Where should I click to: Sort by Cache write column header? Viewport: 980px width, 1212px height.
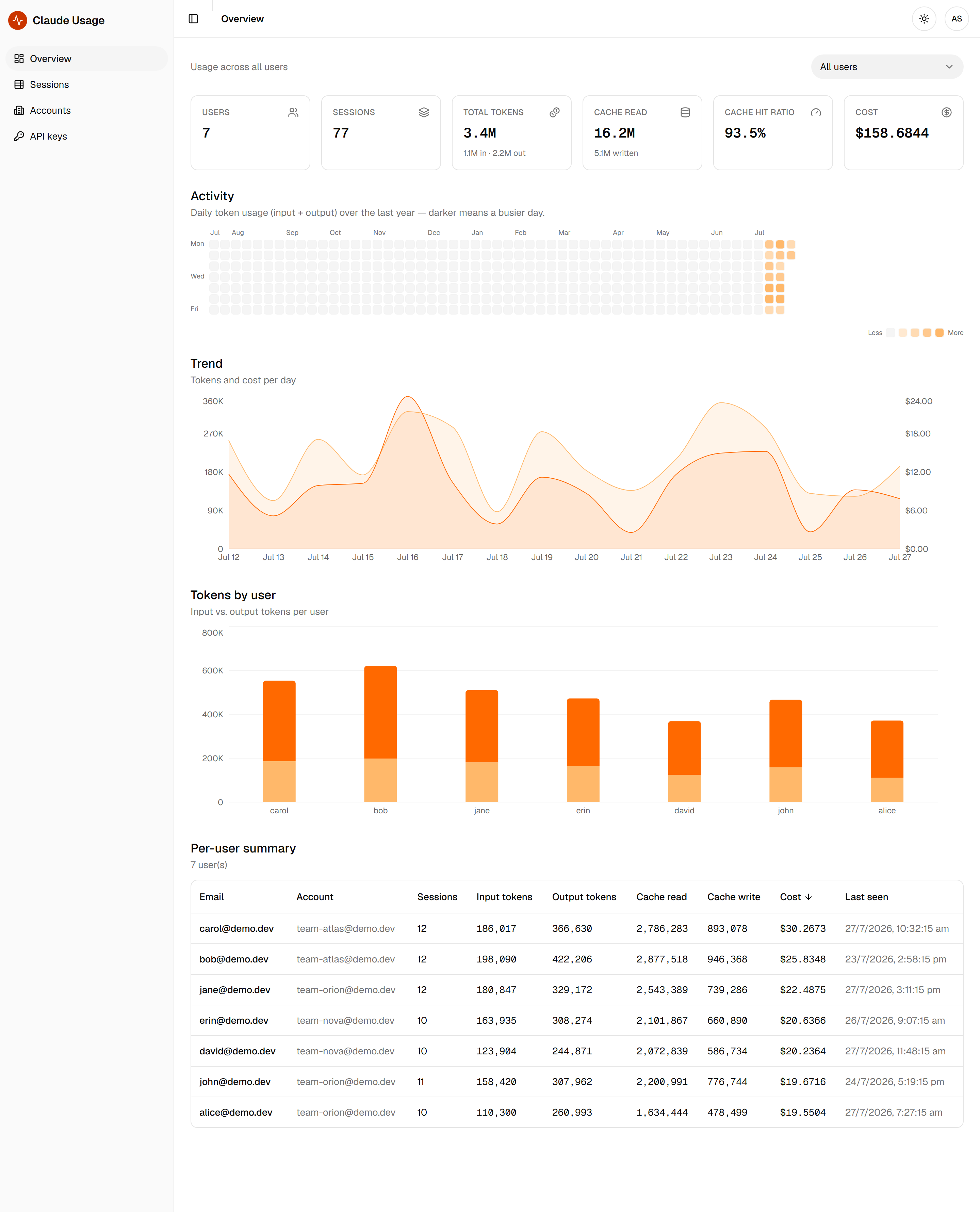point(733,897)
